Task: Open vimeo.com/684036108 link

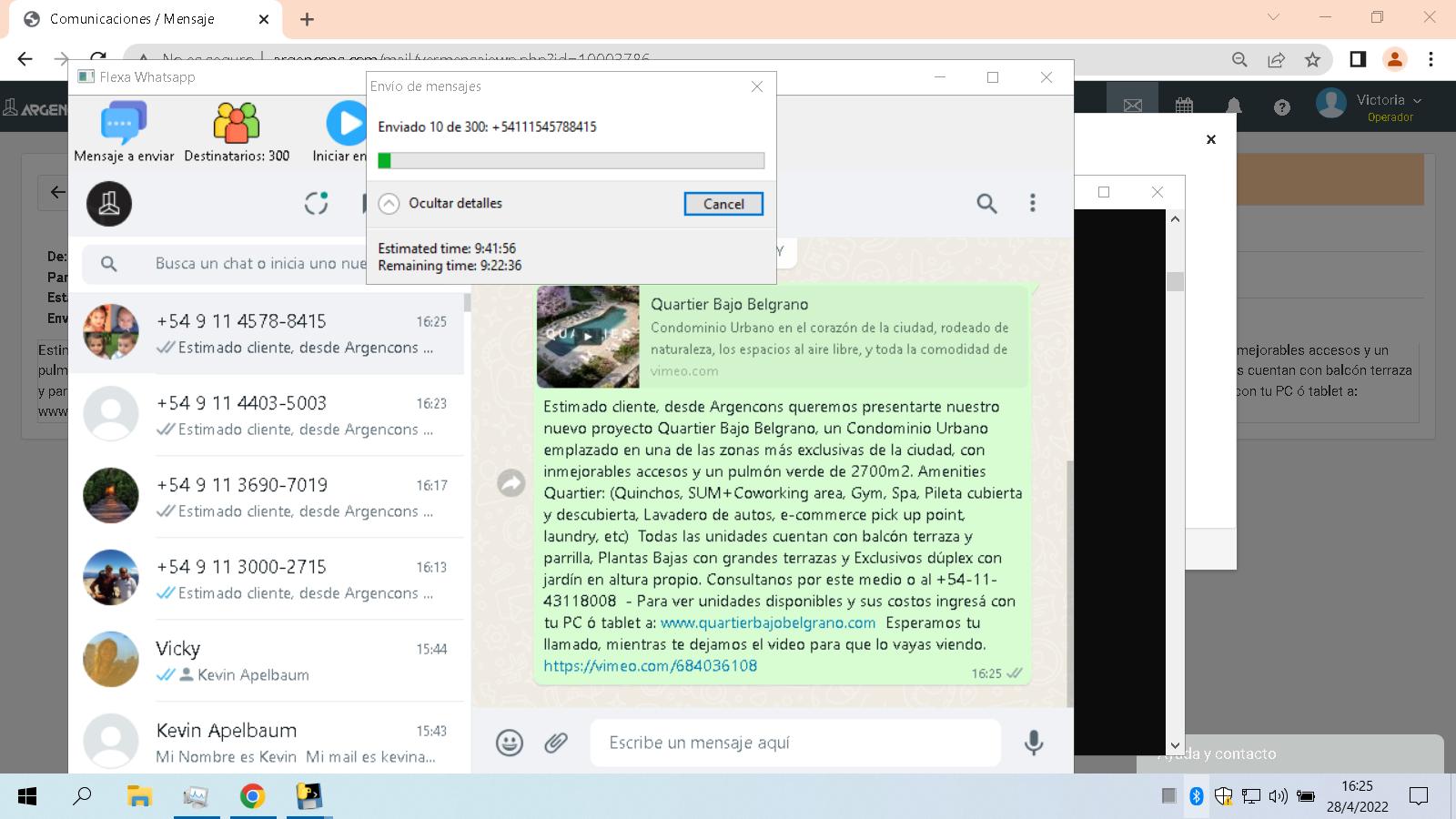Action: [651, 666]
